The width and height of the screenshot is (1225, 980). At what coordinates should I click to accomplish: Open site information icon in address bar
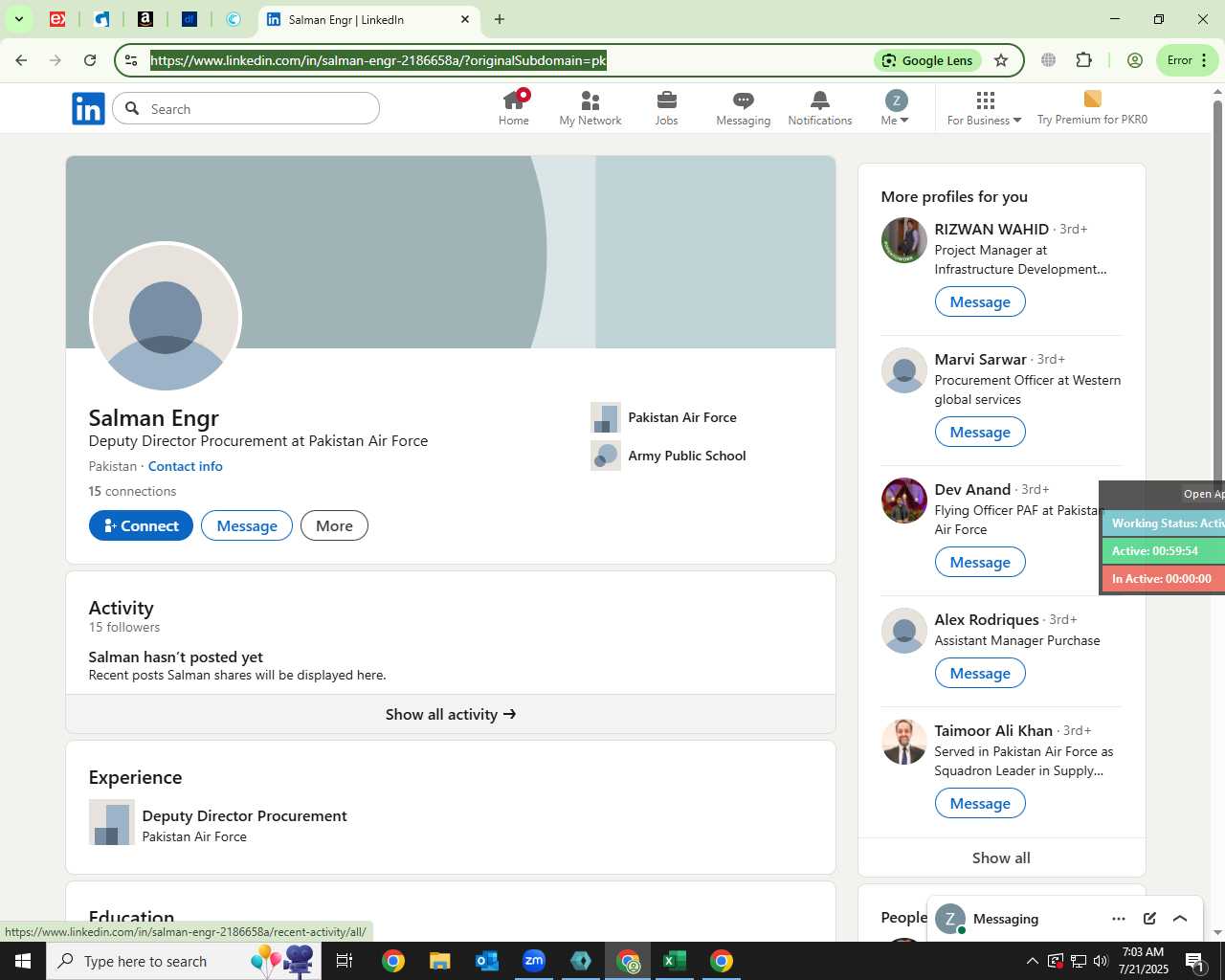tap(132, 60)
